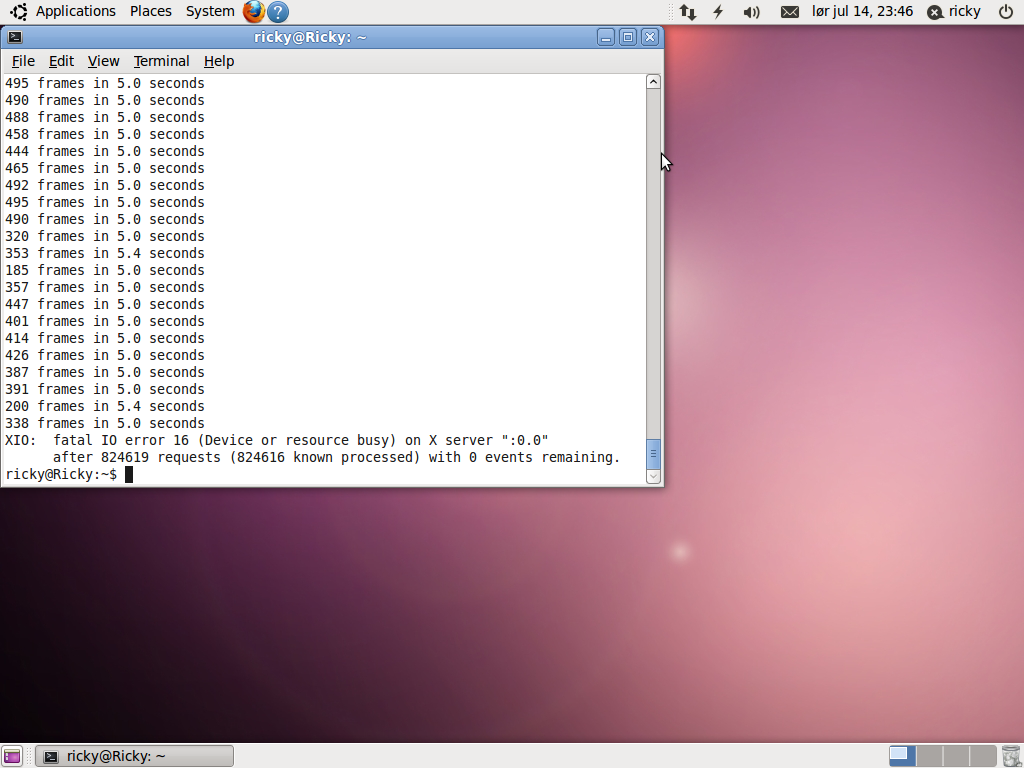
Task: Click the line '353 frames in 5.4 seconds'
Action: coord(104,253)
